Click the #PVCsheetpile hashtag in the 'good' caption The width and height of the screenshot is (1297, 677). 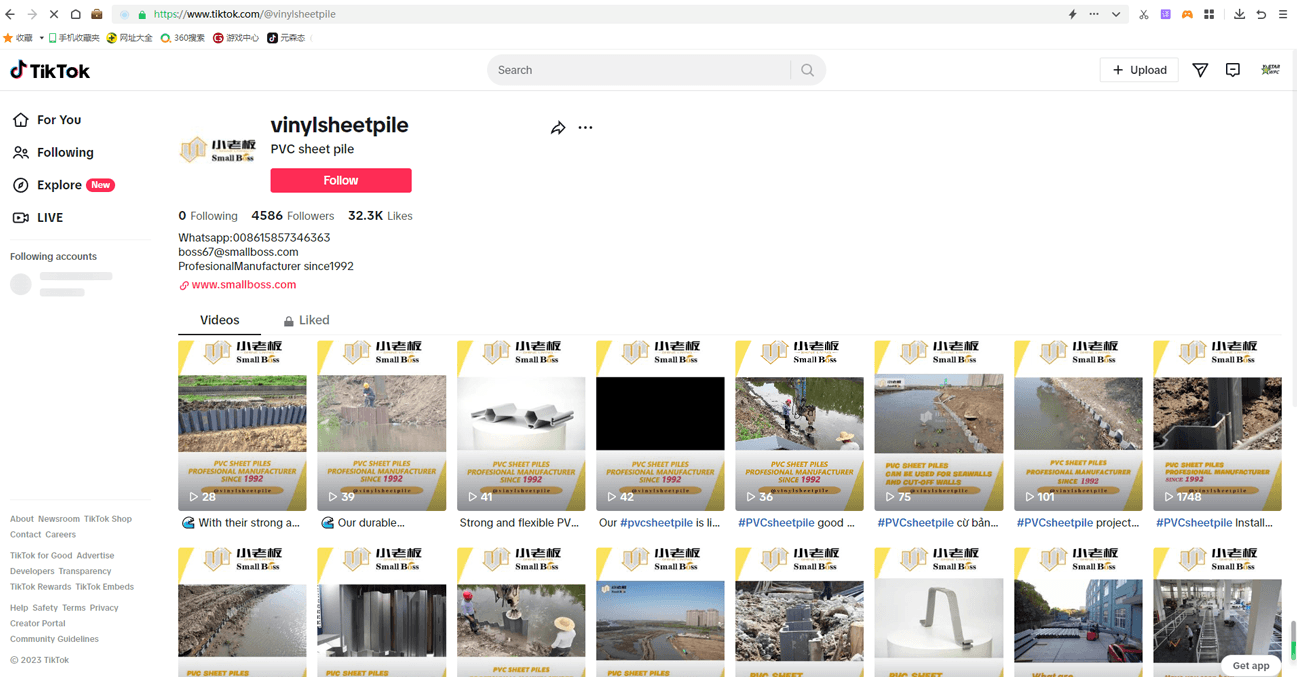pos(776,523)
